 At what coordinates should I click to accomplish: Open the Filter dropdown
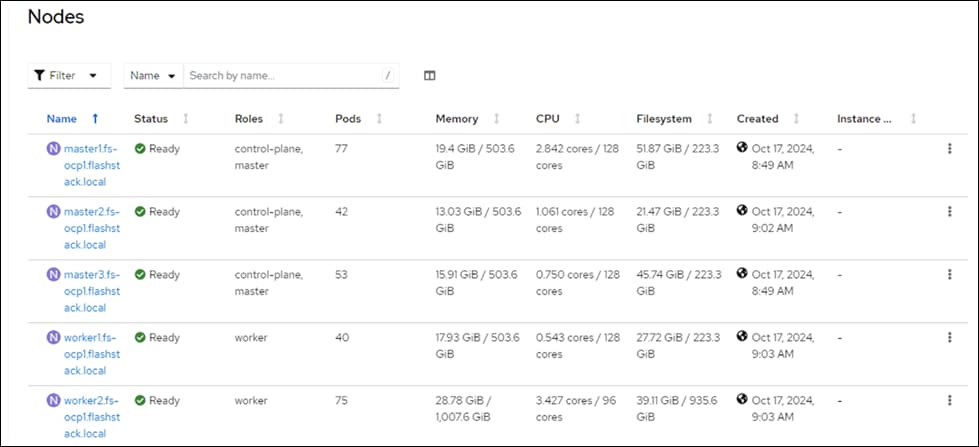[x=69, y=76]
